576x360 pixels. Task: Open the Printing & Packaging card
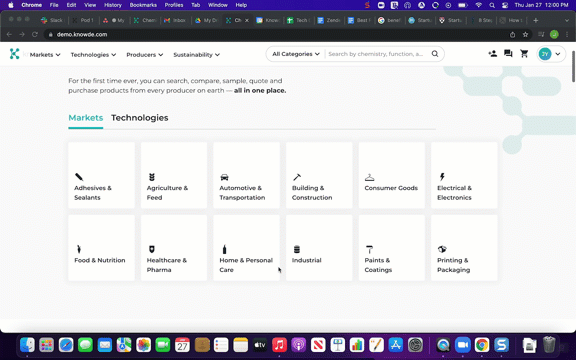(x=464, y=248)
